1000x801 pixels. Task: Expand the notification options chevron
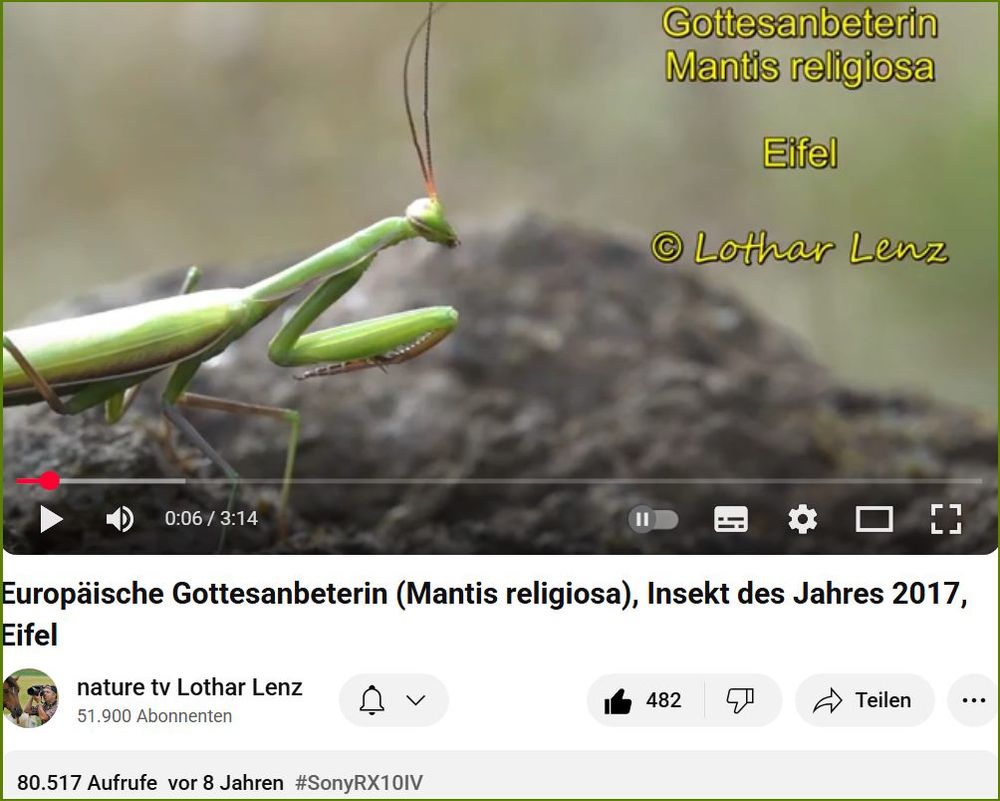point(416,701)
